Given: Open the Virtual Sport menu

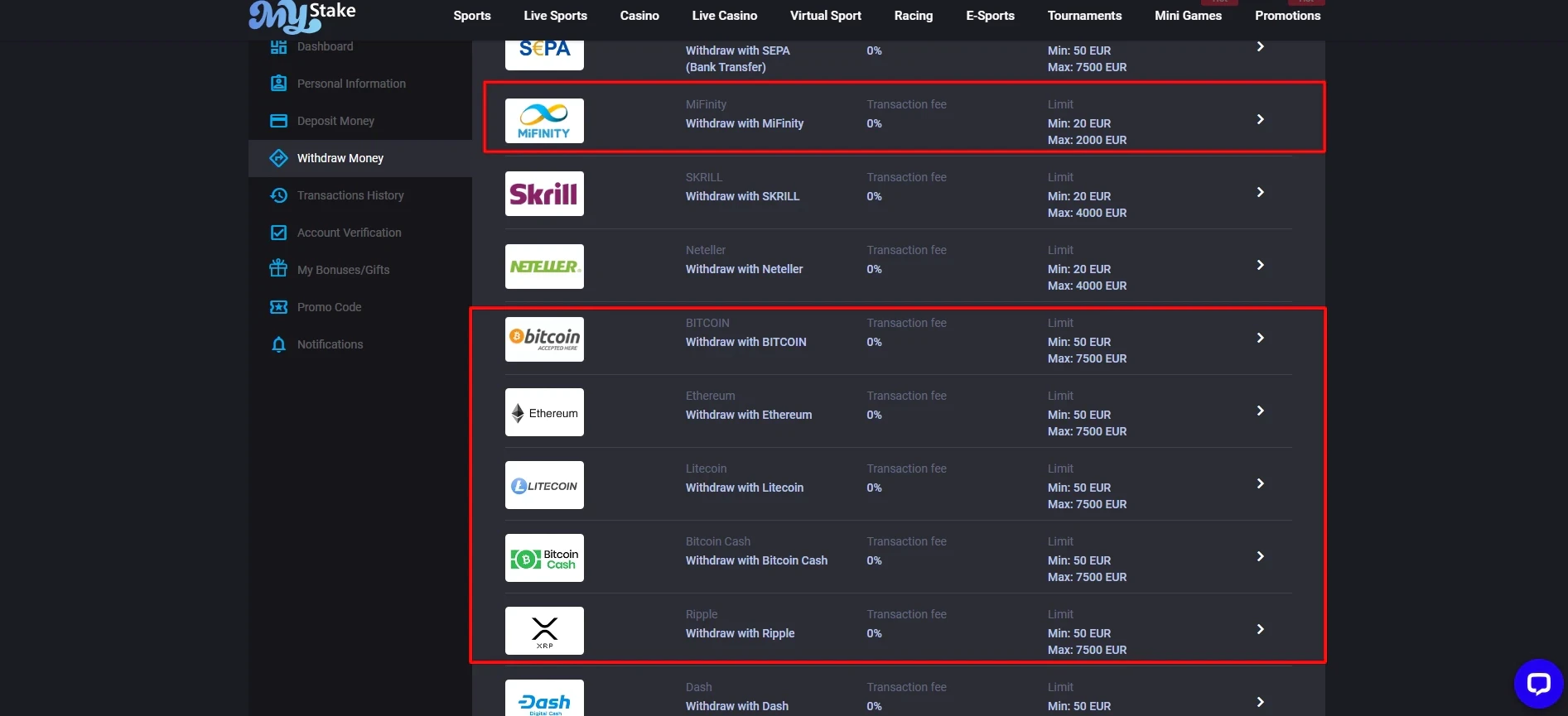Looking at the screenshot, I should [x=826, y=16].
